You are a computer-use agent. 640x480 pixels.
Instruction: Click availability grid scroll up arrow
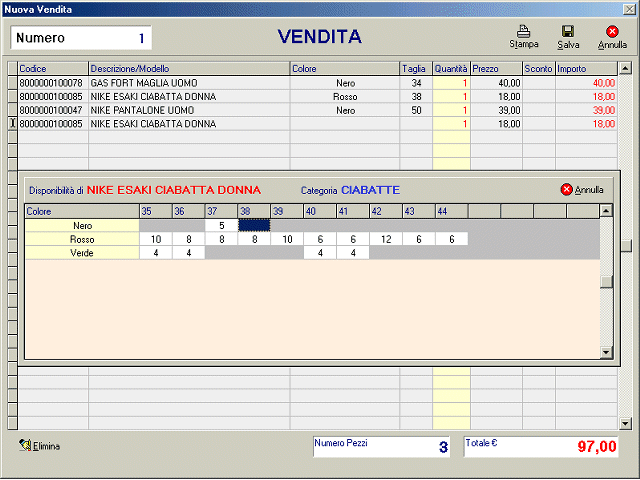coord(606,211)
